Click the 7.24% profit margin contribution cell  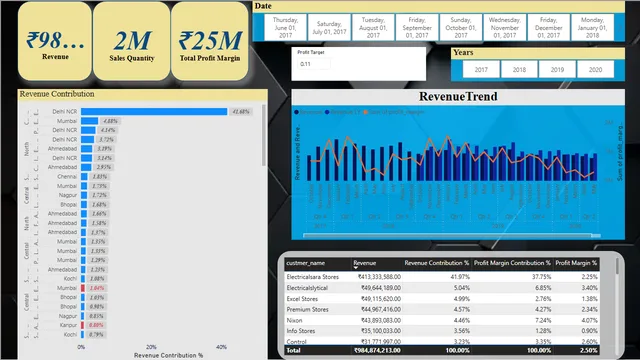coord(543,320)
